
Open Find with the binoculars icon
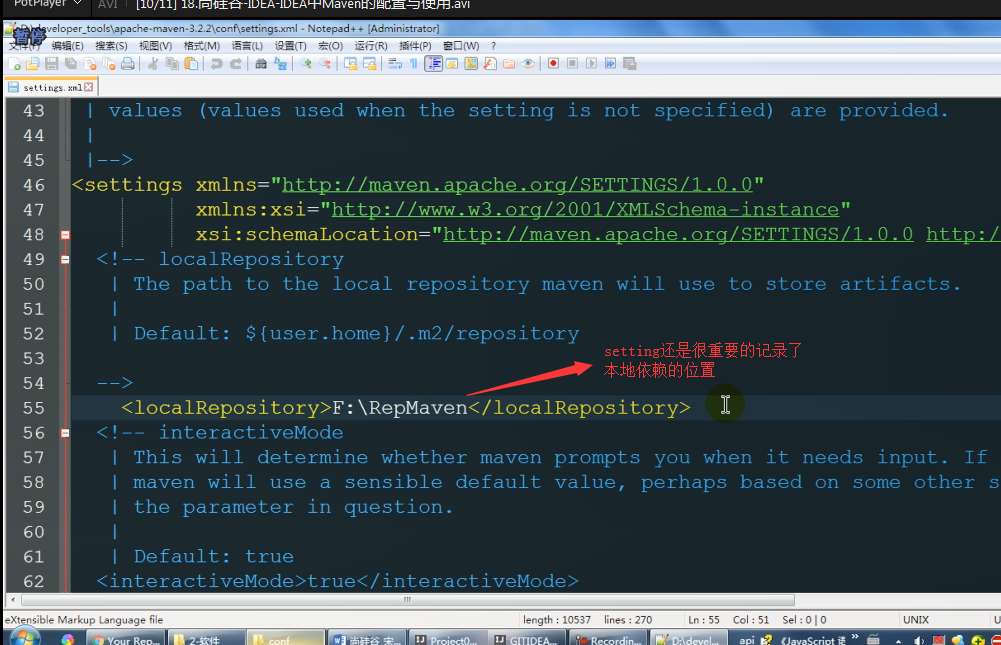[x=260, y=64]
